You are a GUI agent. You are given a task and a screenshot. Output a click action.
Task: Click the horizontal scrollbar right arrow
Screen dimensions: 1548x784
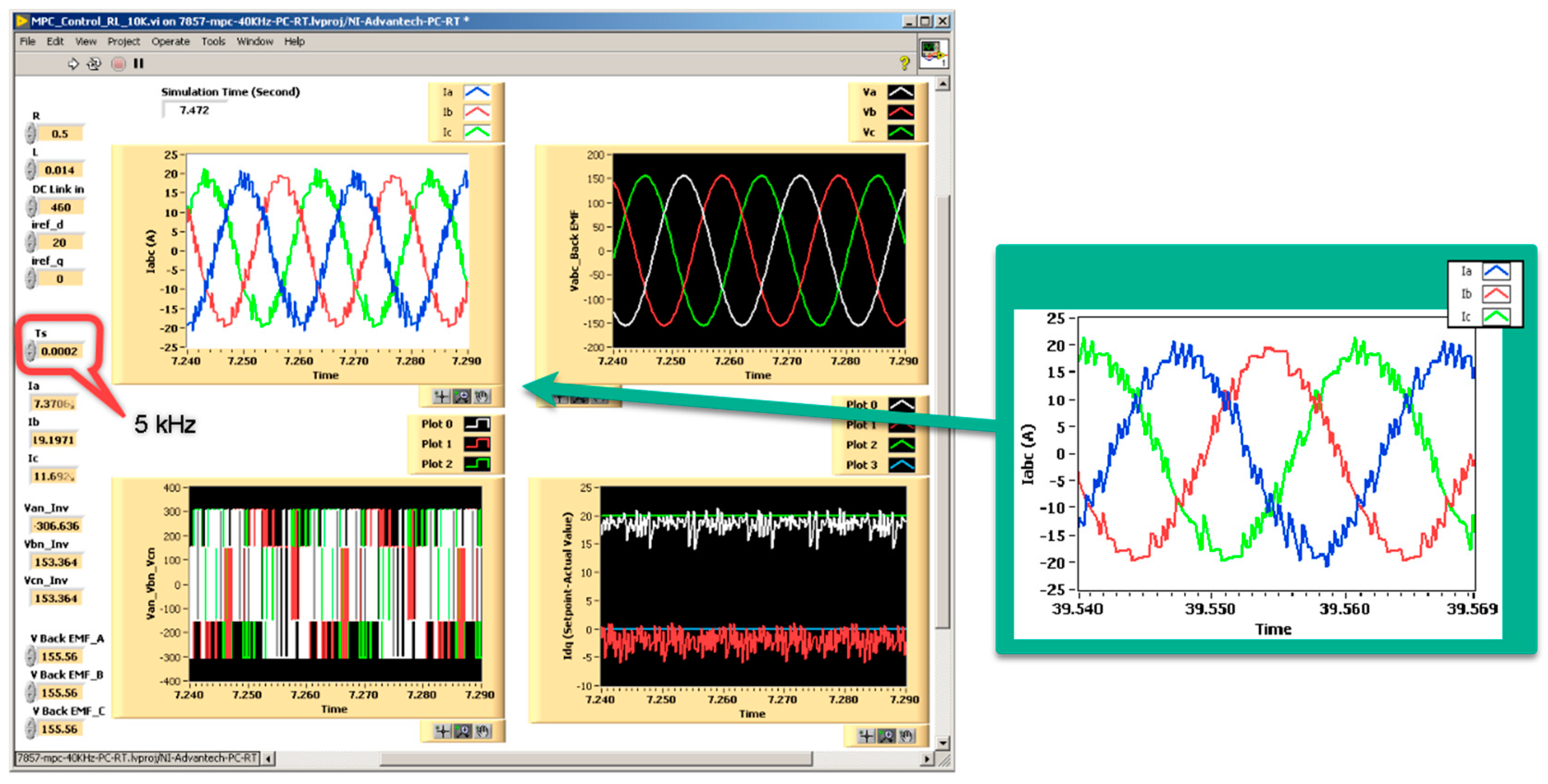click(927, 759)
